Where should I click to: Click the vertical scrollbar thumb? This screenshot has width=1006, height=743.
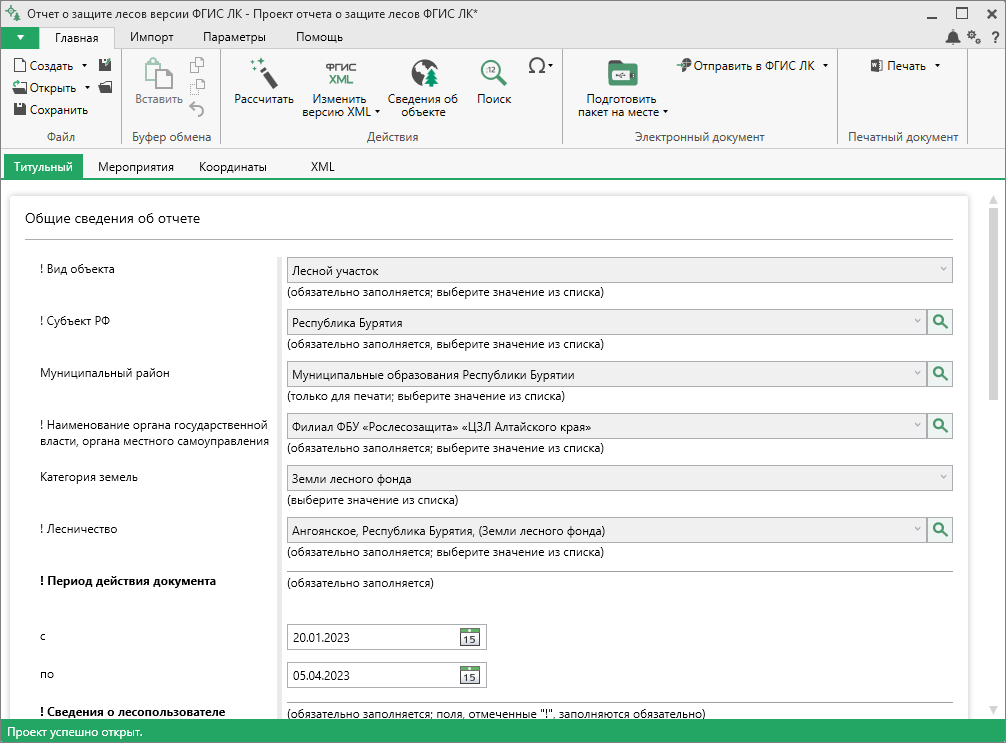pos(993,304)
